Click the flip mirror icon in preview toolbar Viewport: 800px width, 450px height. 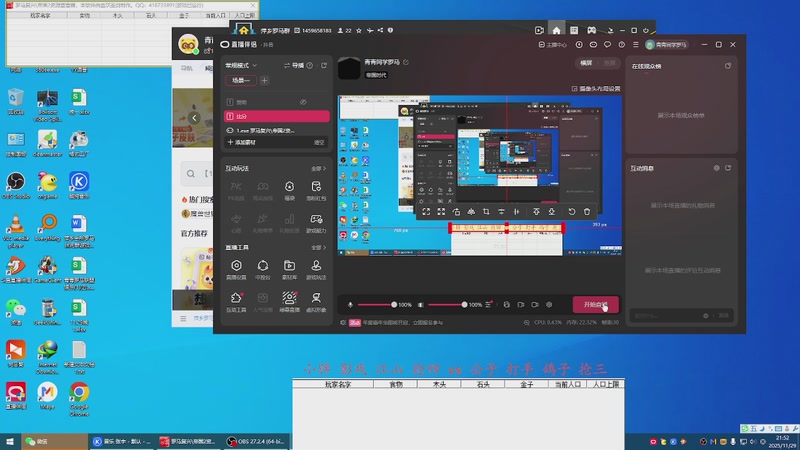(x=471, y=212)
